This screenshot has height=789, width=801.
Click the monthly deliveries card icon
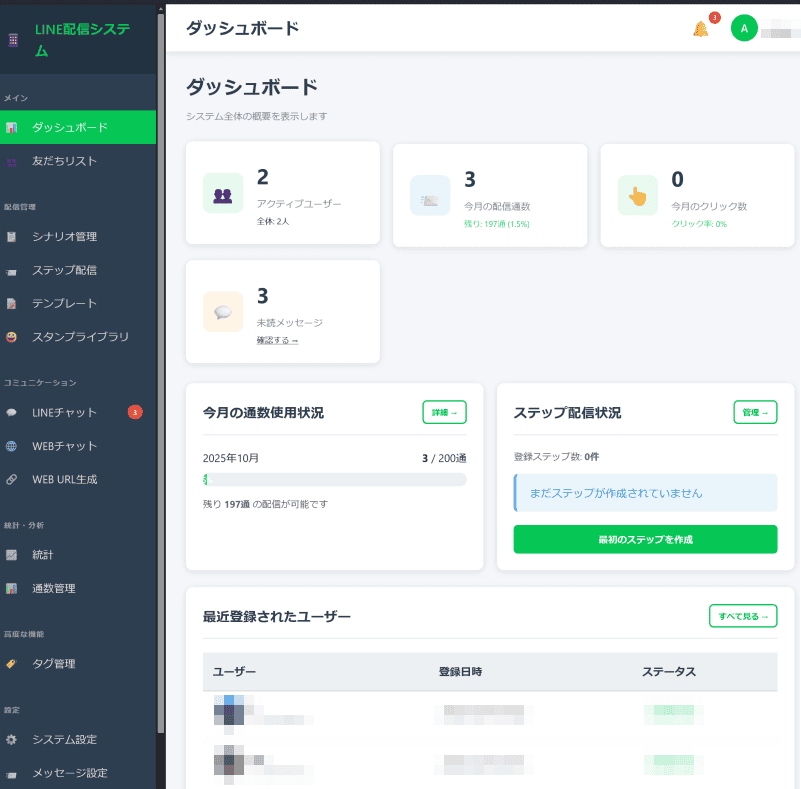430,196
